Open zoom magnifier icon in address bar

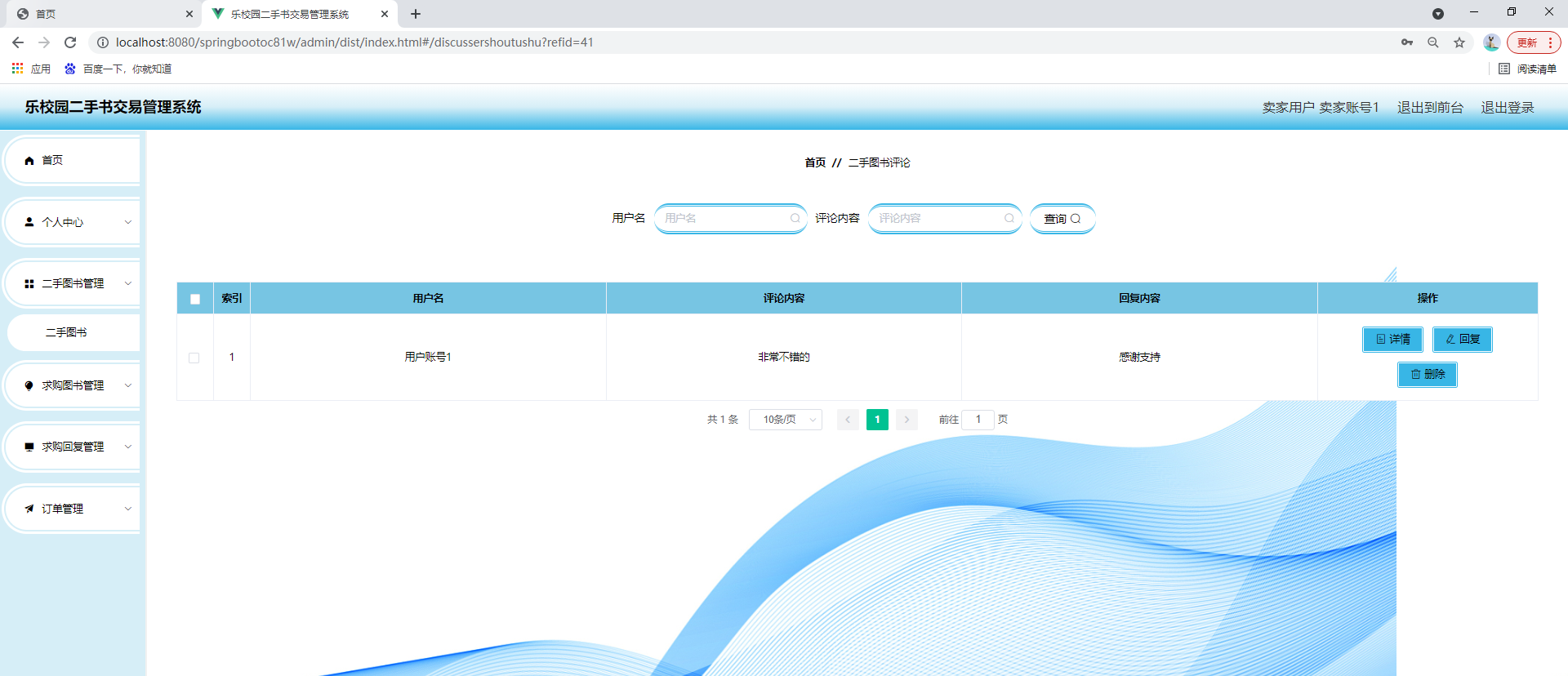(x=1433, y=42)
